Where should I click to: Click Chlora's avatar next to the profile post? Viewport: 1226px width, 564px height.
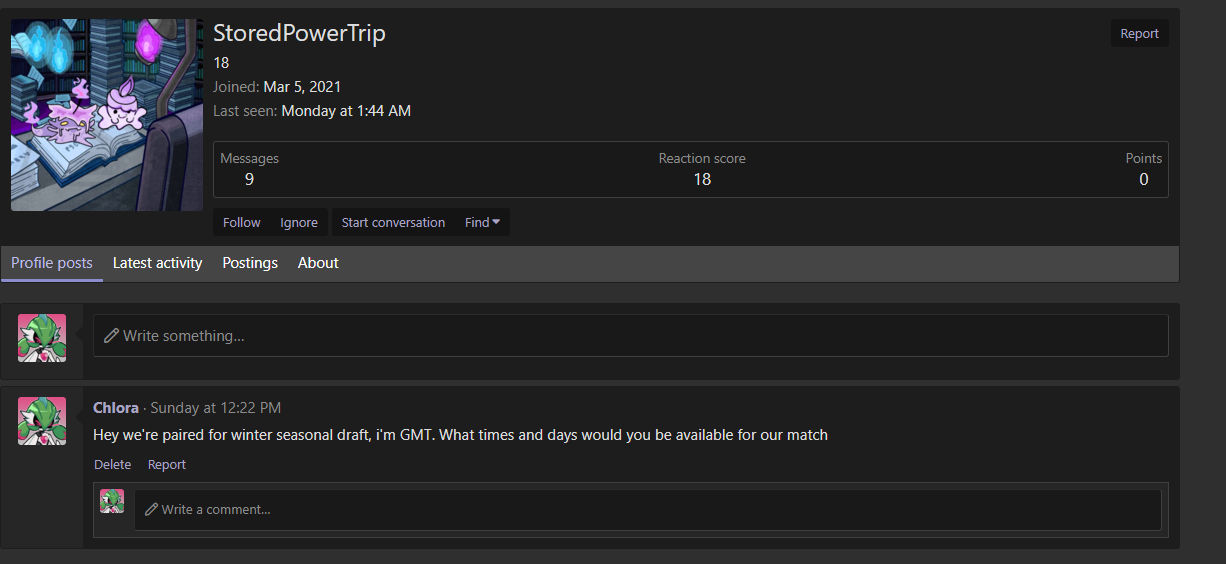(x=42, y=421)
